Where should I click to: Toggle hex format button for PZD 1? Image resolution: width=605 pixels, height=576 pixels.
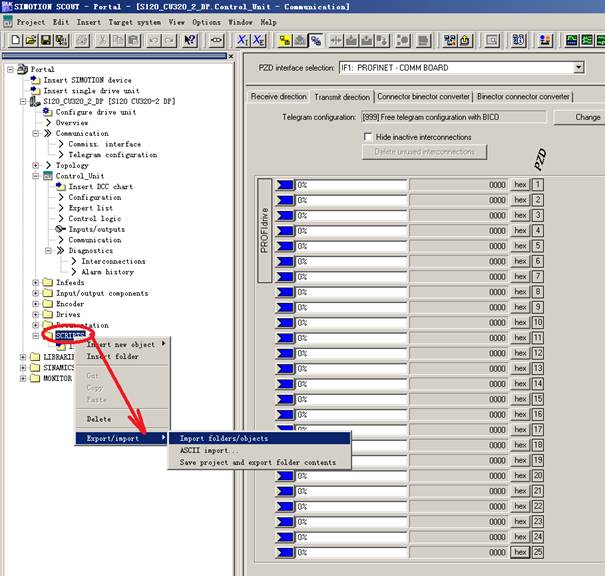click(520, 185)
